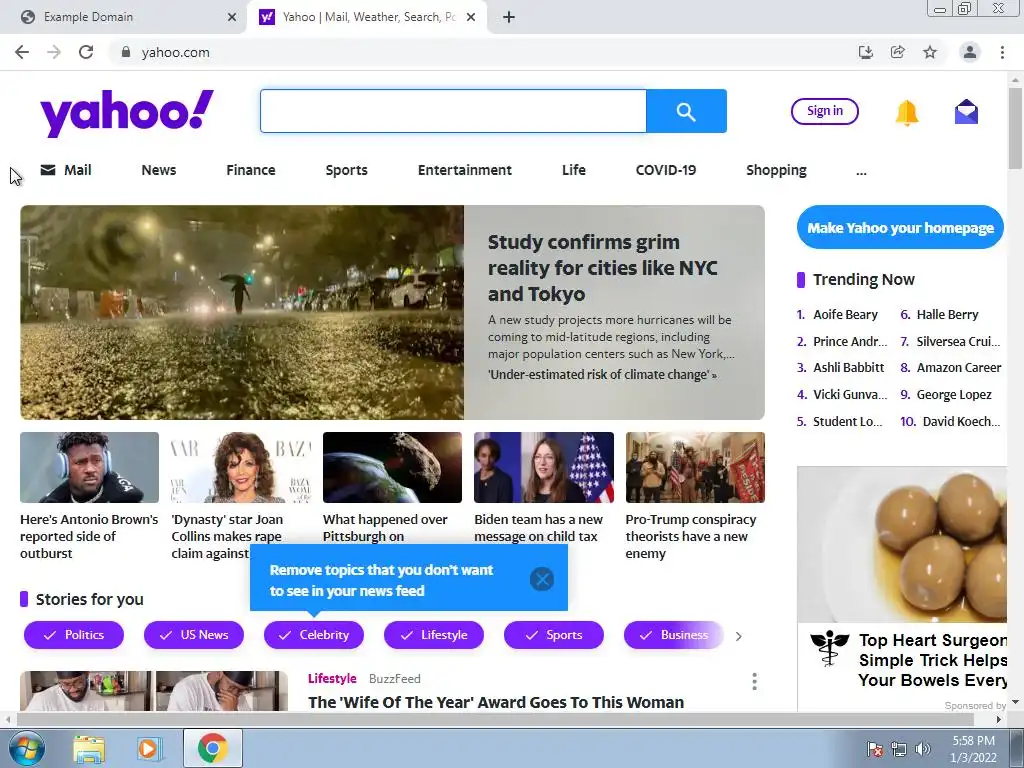
Task: Close the Example Domain tab
Action: 232,17
